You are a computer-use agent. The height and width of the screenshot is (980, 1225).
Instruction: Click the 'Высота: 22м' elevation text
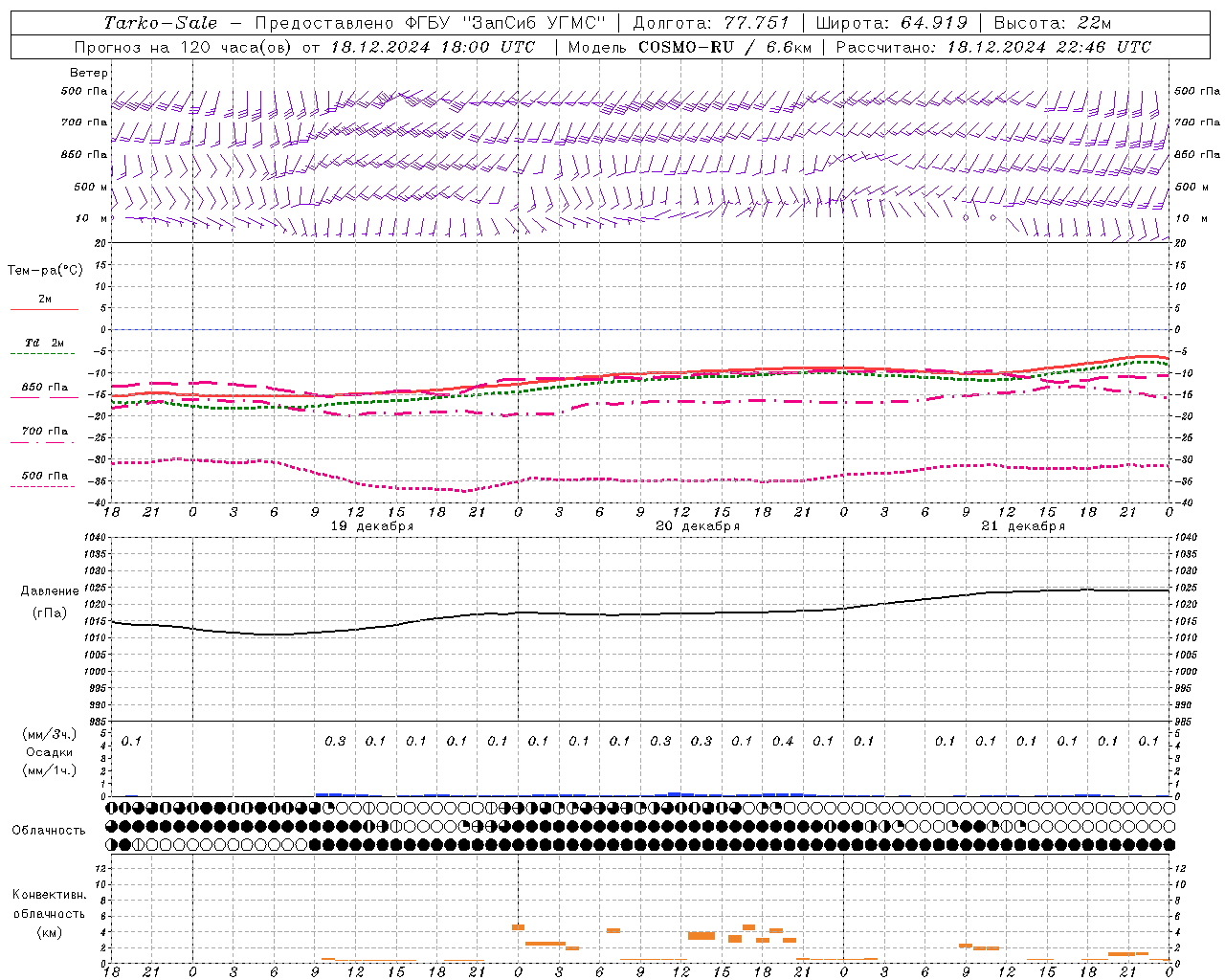pyautogui.click(x=1053, y=23)
